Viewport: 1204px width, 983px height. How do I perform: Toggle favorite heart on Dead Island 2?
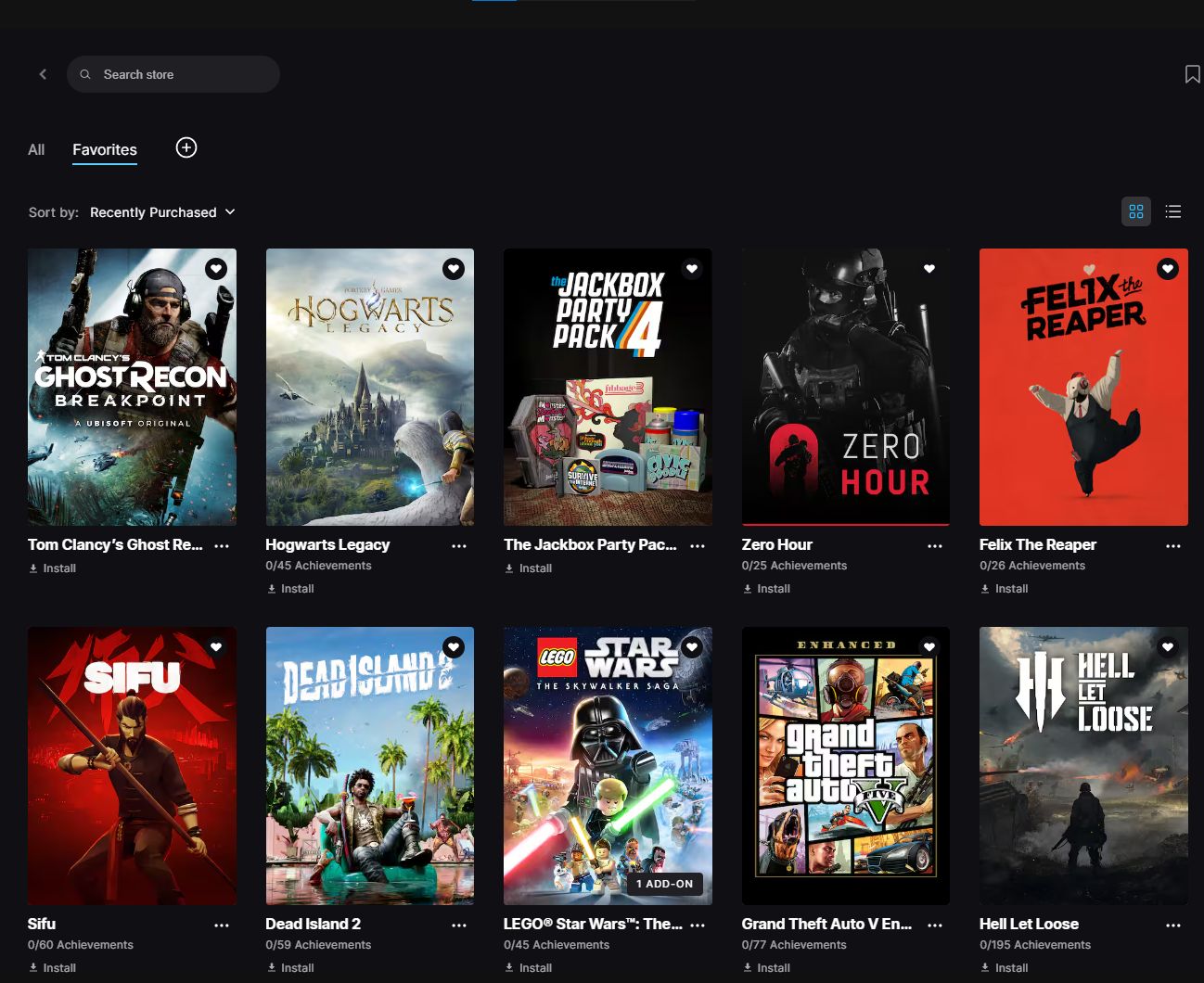454,647
